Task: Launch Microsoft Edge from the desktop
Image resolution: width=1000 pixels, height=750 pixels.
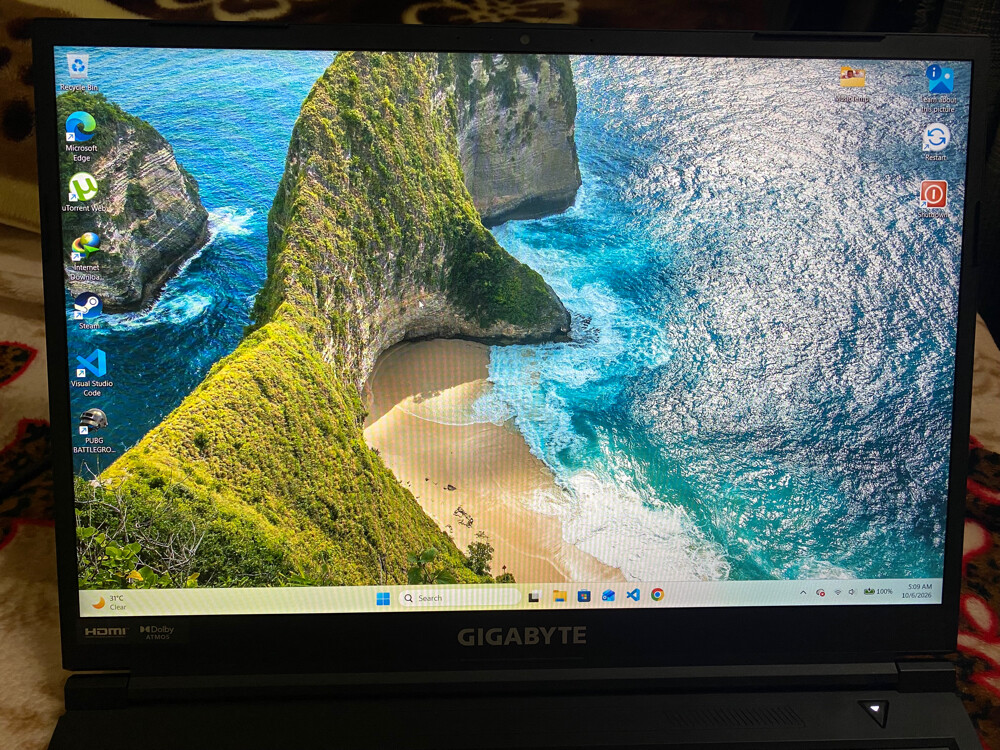Action: point(81,136)
